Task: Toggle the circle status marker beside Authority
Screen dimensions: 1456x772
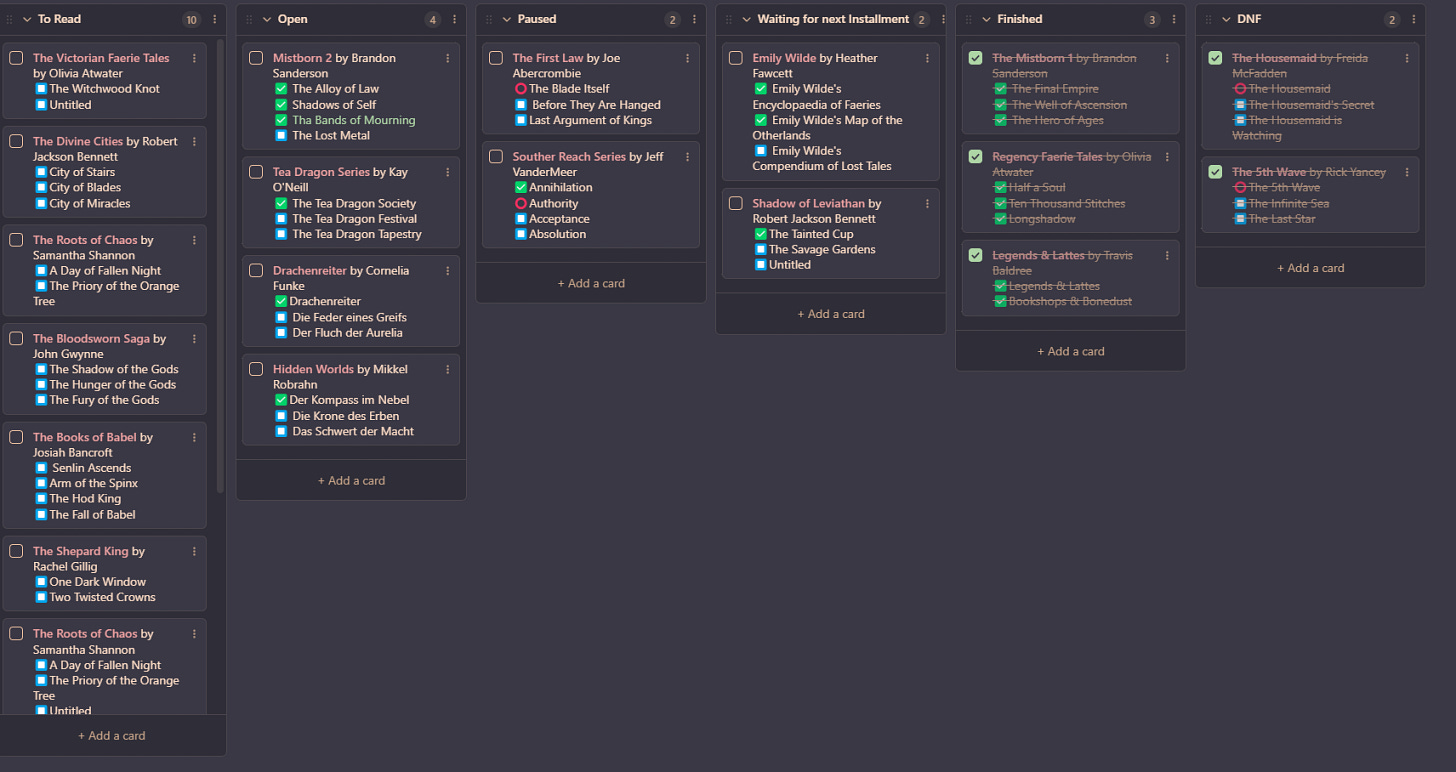Action: tap(520, 204)
